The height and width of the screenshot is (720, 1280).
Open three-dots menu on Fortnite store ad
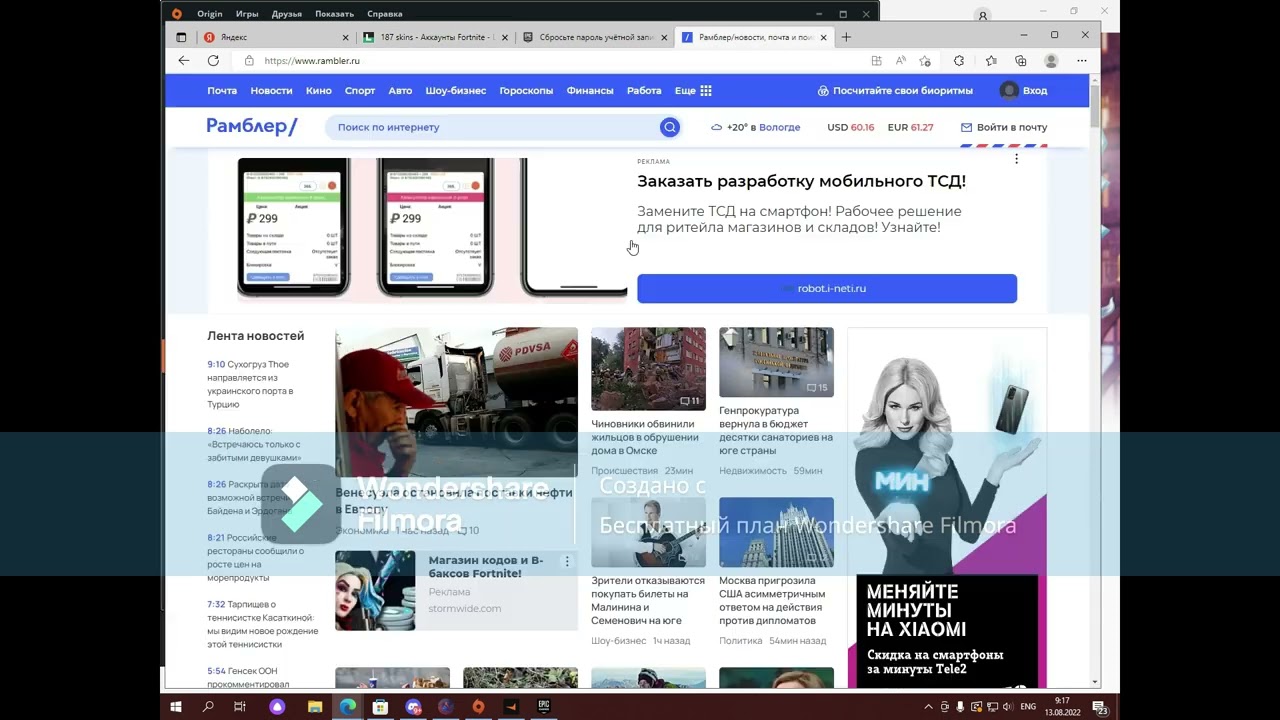567,562
